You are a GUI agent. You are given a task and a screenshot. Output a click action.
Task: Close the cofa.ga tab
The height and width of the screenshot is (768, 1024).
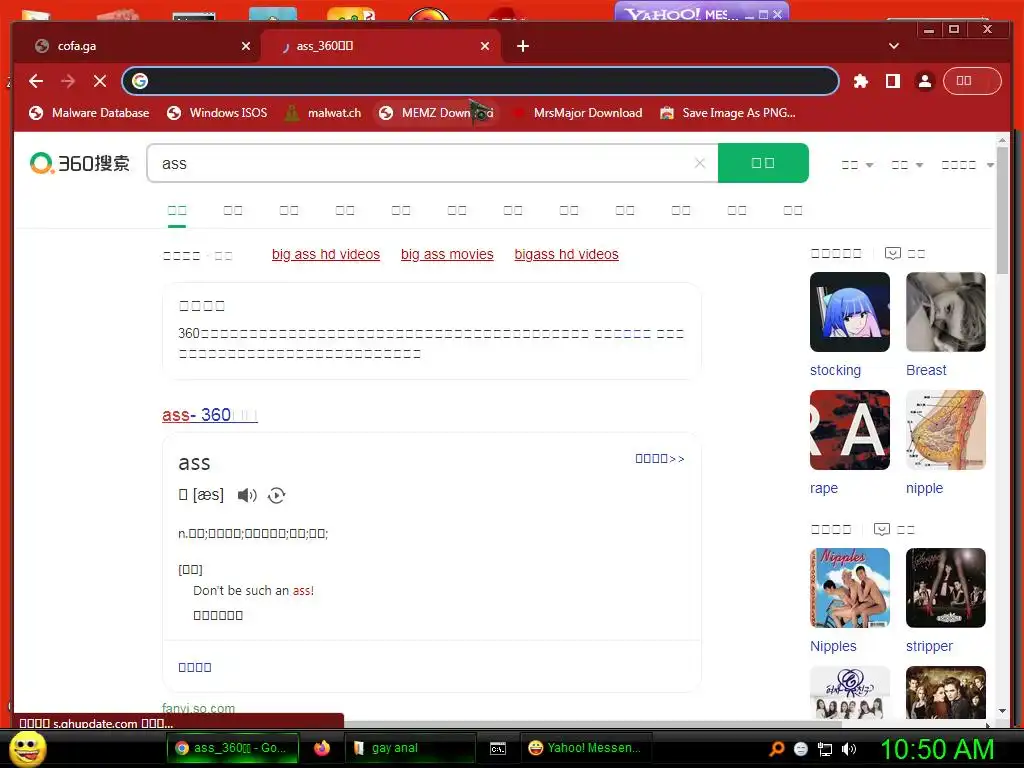(246, 46)
